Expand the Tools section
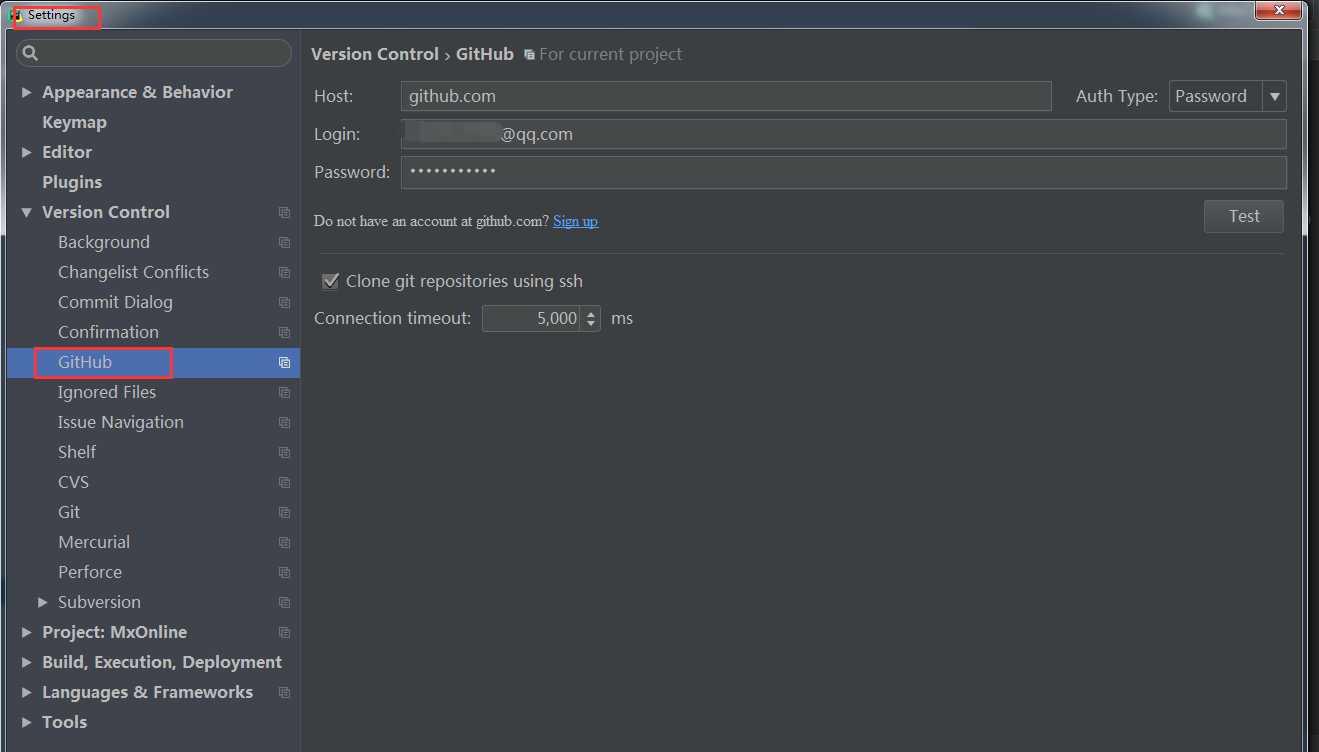This screenshot has height=752, width=1319. (27, 722)
